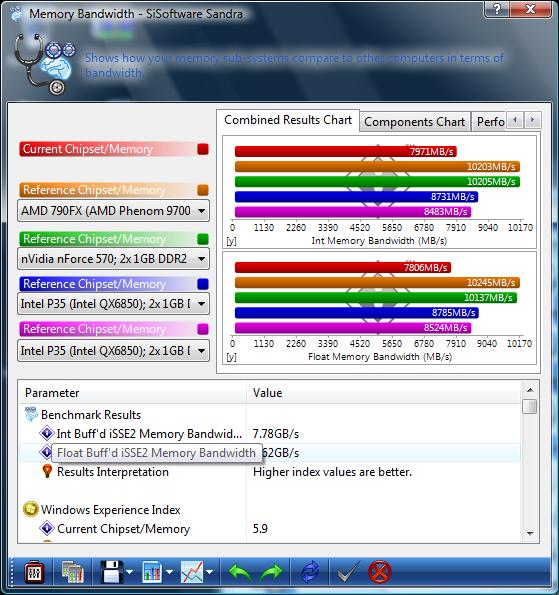Switch to Components Chart tab
This screenshot has width=559, height=595.
pos(414,122)
